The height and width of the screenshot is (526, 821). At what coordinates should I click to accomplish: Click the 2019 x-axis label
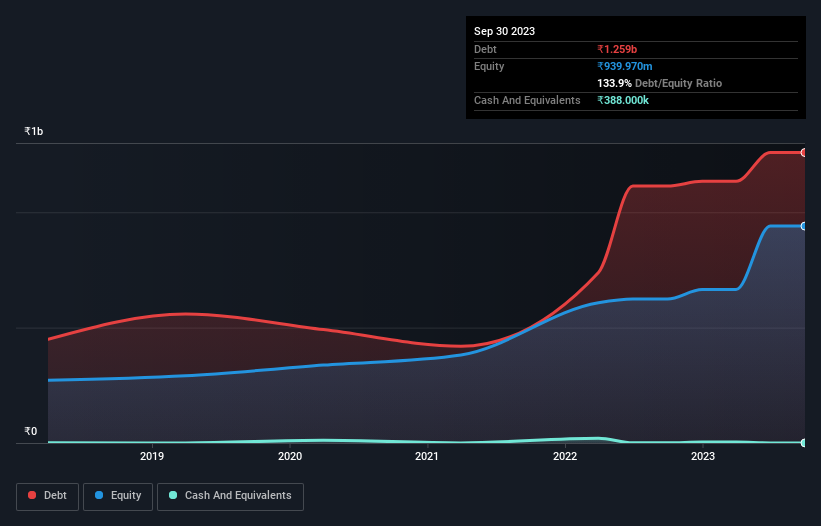(152, 456)
